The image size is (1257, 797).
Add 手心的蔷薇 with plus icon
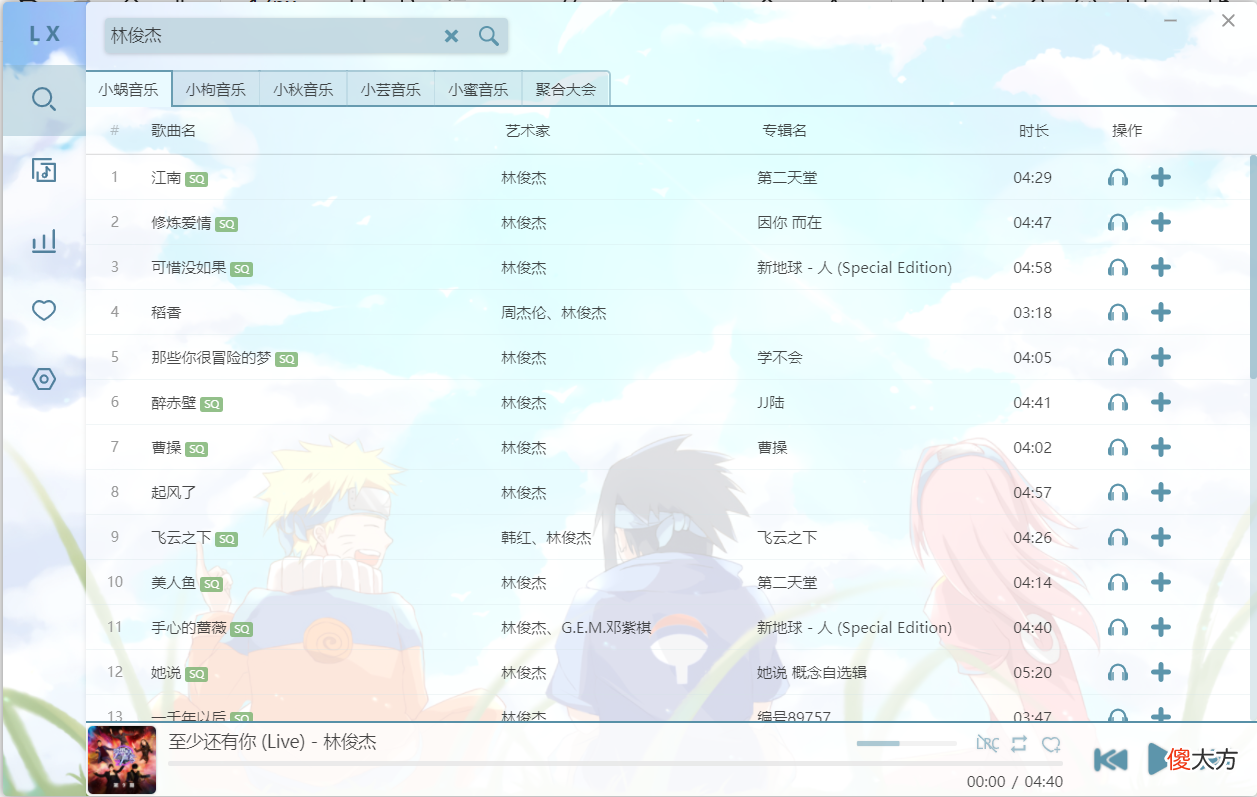1160,627
